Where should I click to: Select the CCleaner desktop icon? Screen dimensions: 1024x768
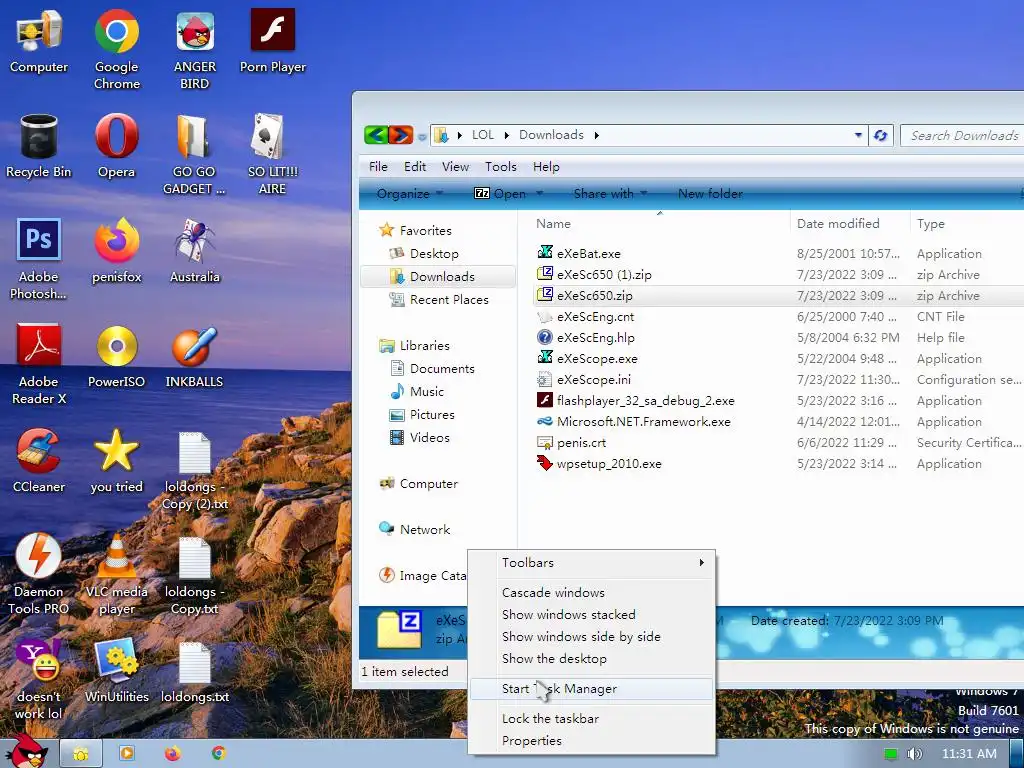point(39,460)
